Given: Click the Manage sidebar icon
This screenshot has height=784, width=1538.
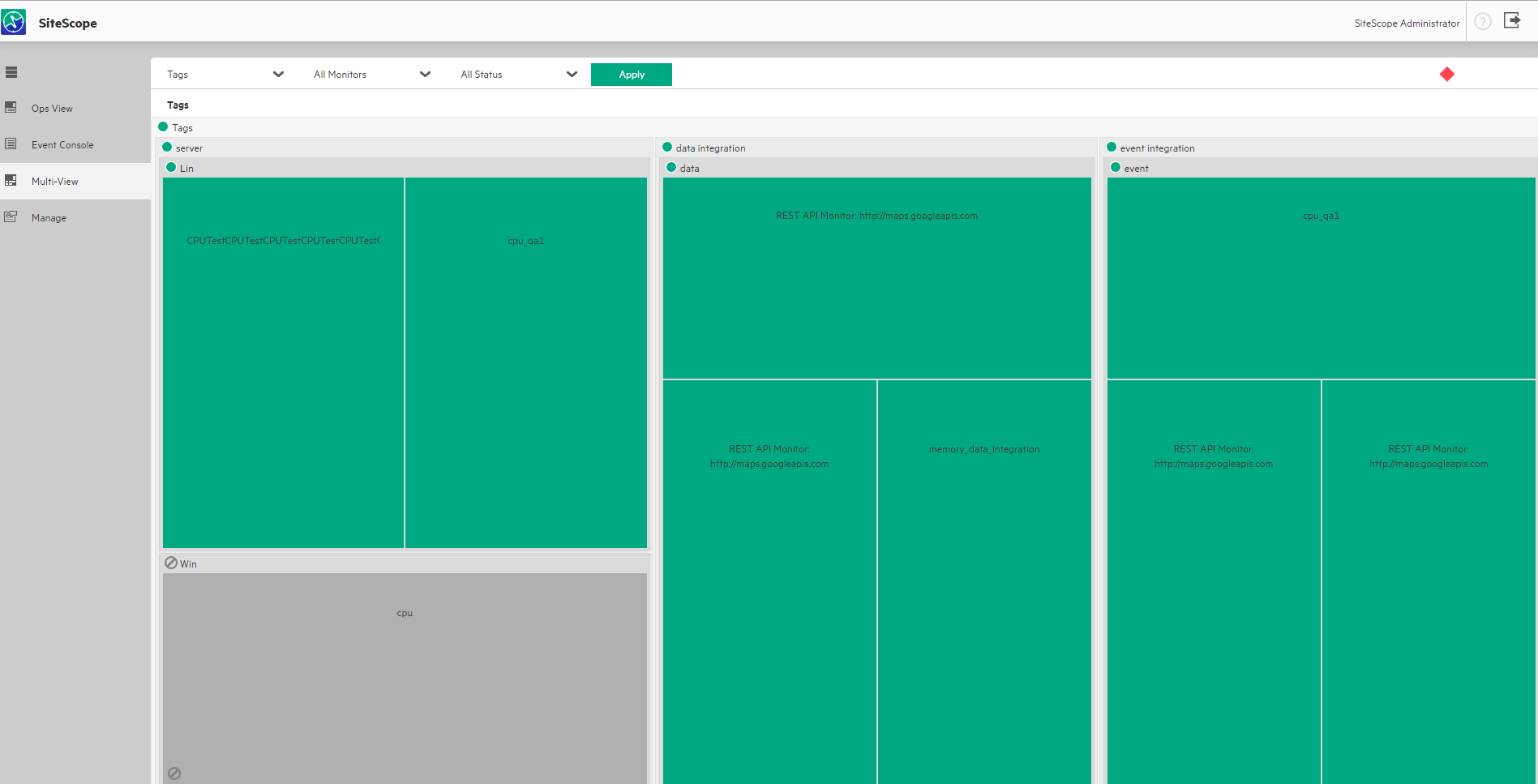Looking at the screenshot, I should click(x=11, y=216).
